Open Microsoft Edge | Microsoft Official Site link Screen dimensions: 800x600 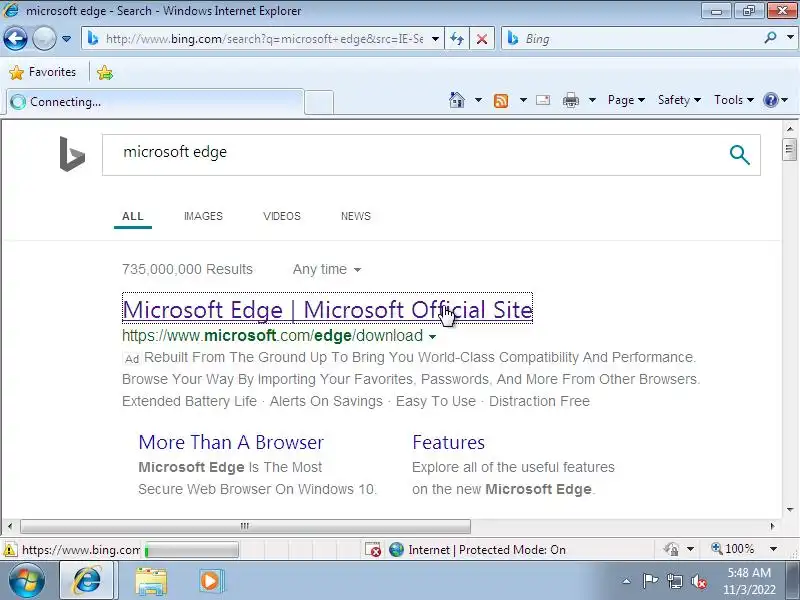point(328,310)
